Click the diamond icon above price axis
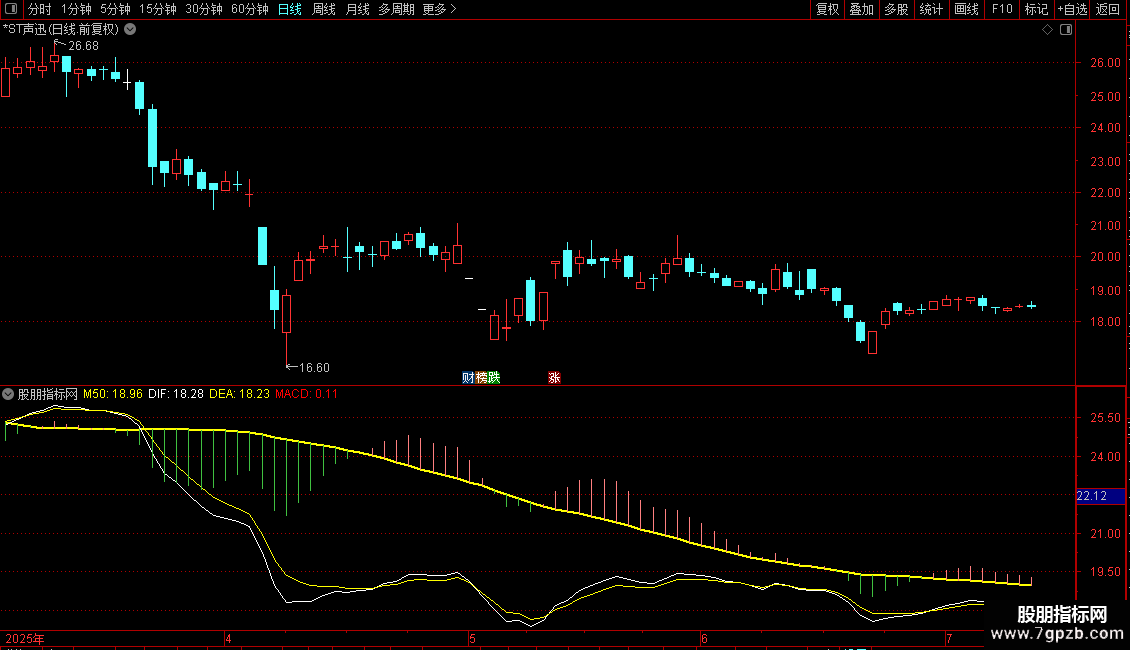This screenshot has height=650, width=1130. click(1048, 30)
